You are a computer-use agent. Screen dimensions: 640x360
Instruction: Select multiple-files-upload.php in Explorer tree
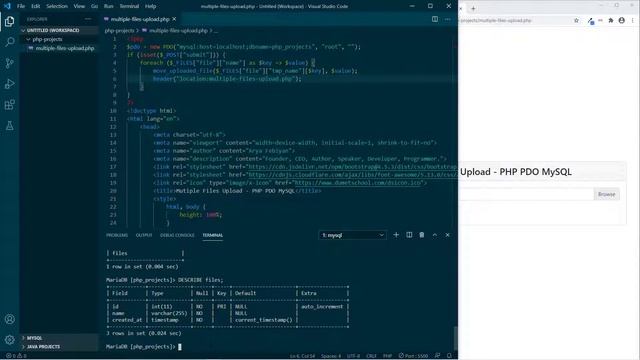[64, 48]
